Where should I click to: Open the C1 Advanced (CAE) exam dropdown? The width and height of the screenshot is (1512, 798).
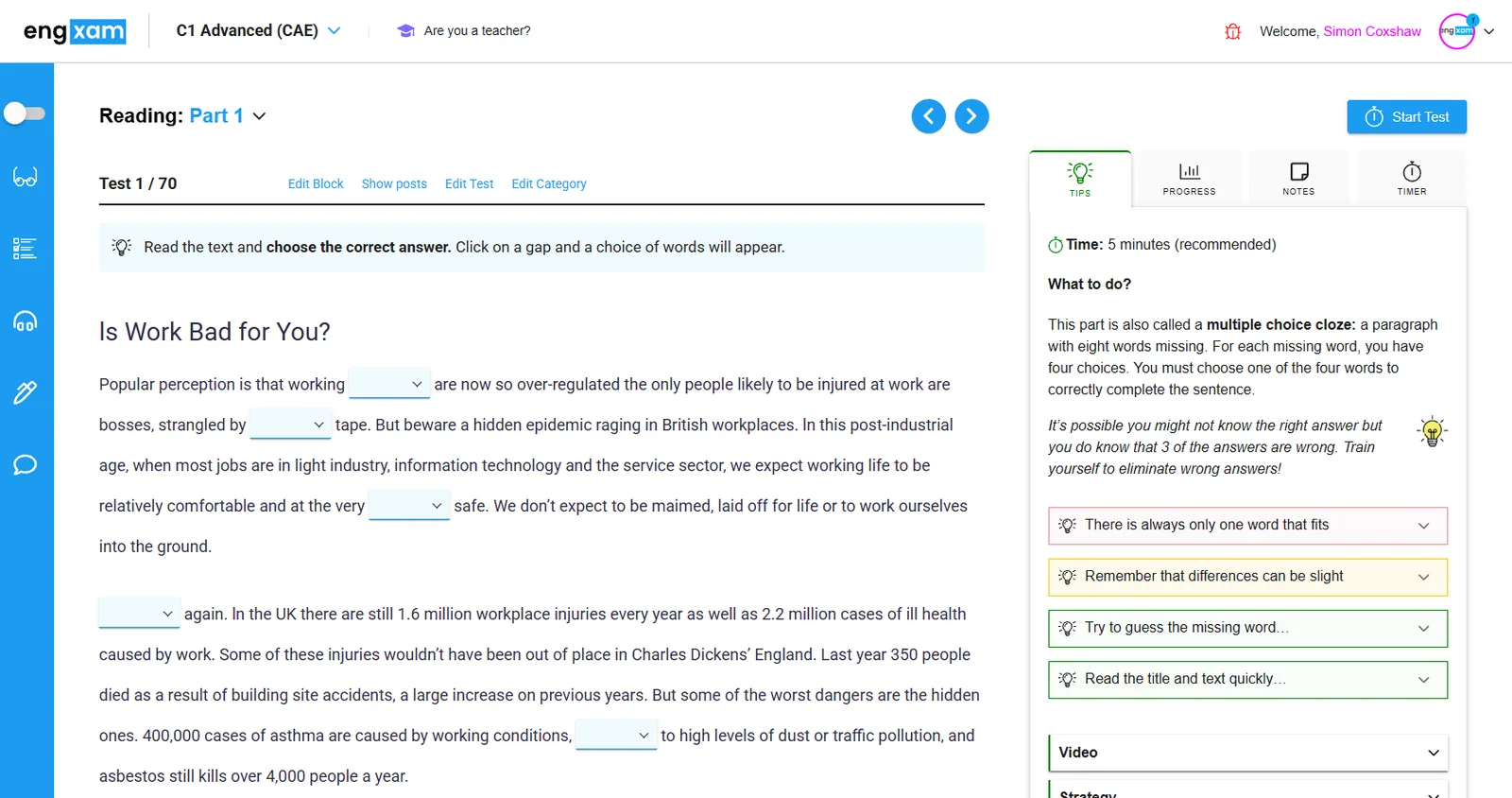tap(258, 30)
